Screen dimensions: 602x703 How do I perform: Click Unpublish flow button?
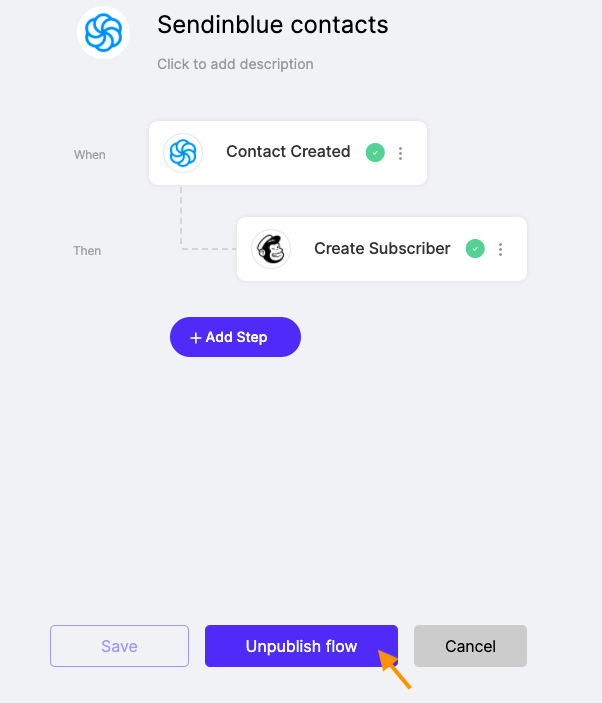(301, 646)
